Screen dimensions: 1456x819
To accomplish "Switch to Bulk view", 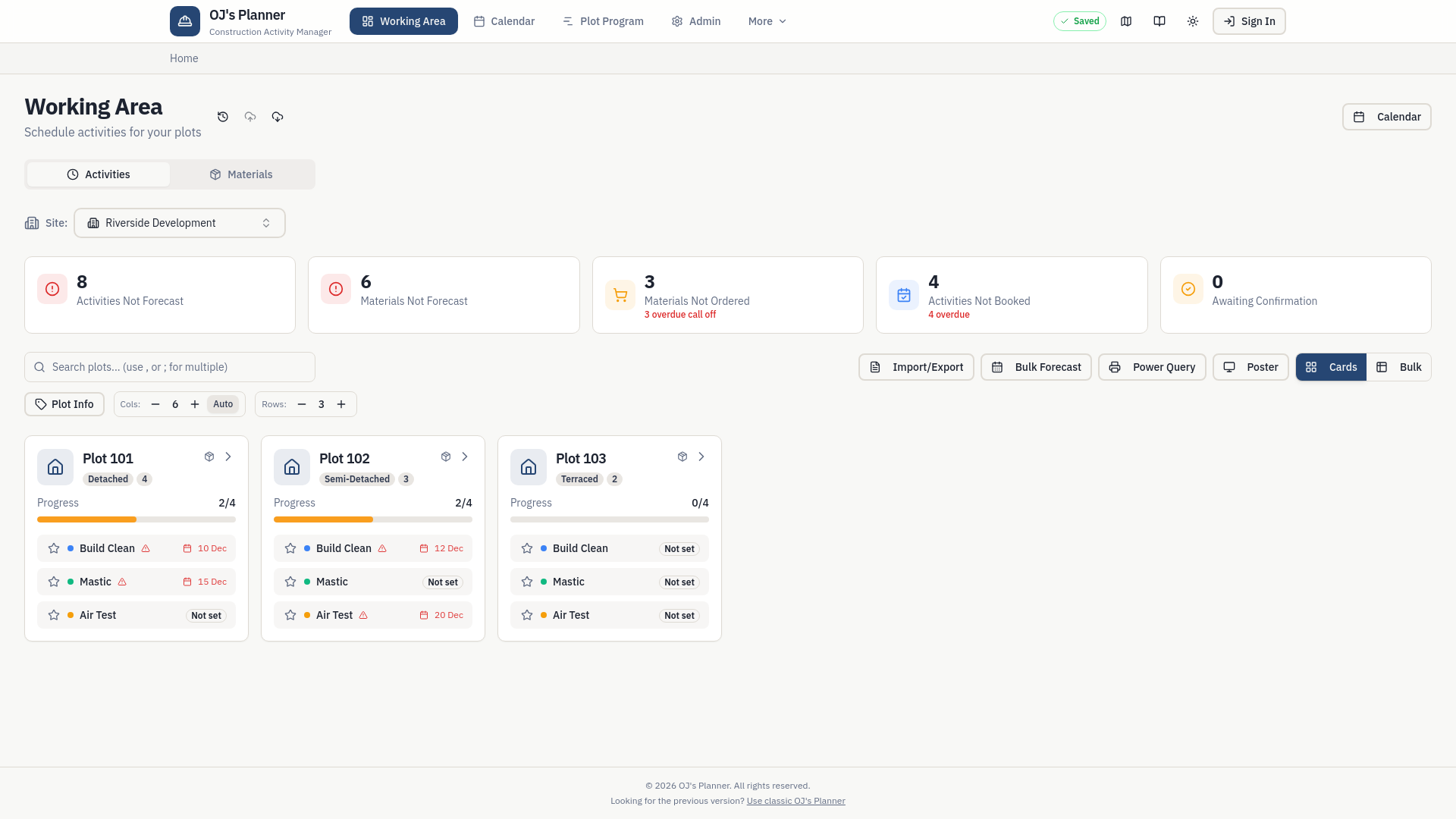I will (1399, 367).
